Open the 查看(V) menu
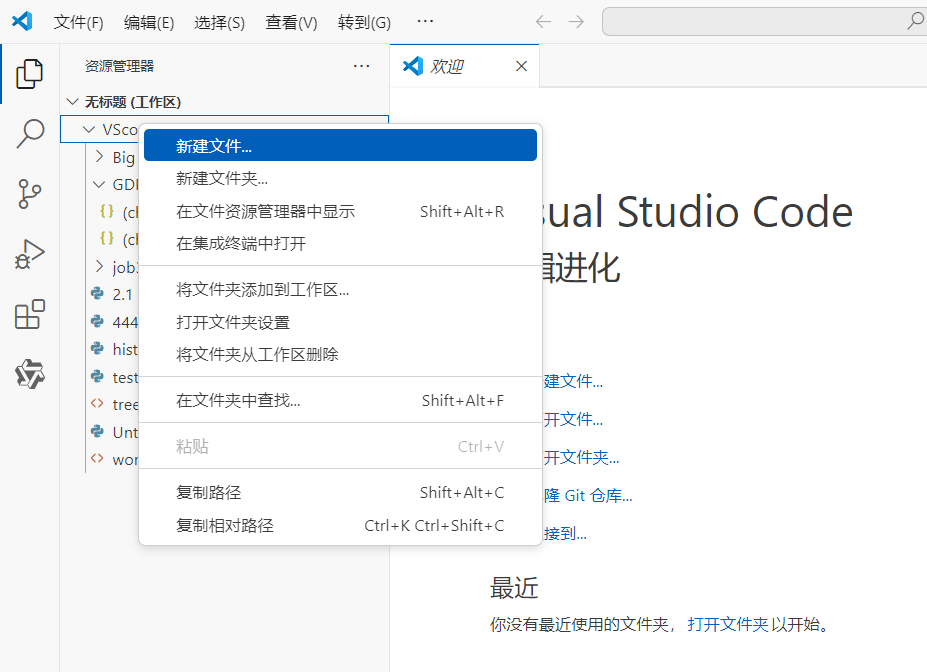The width and height of the screenshot is (927, 672). click(291, 22)
